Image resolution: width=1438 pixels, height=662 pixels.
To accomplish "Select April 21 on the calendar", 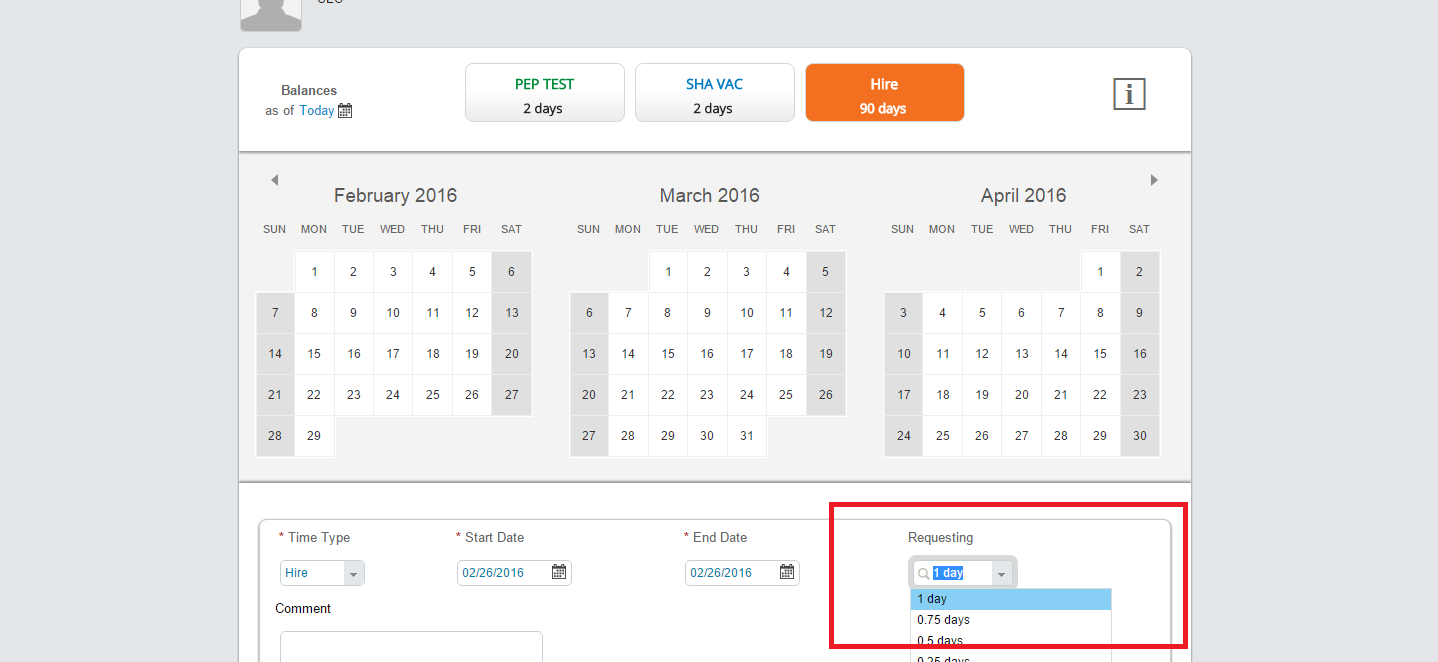I will pyautogui.click(x=1061, y=395).
